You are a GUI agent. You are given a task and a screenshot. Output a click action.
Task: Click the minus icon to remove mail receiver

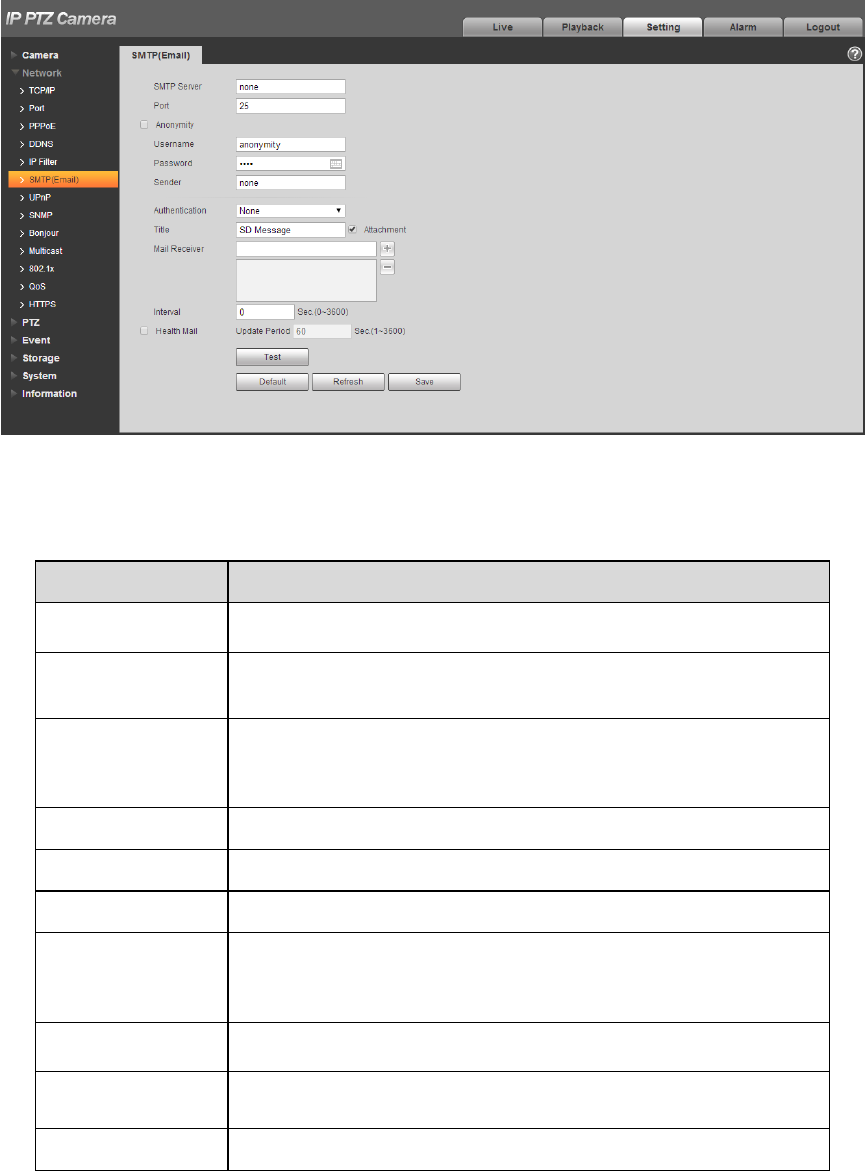click(x=388, y=267)
